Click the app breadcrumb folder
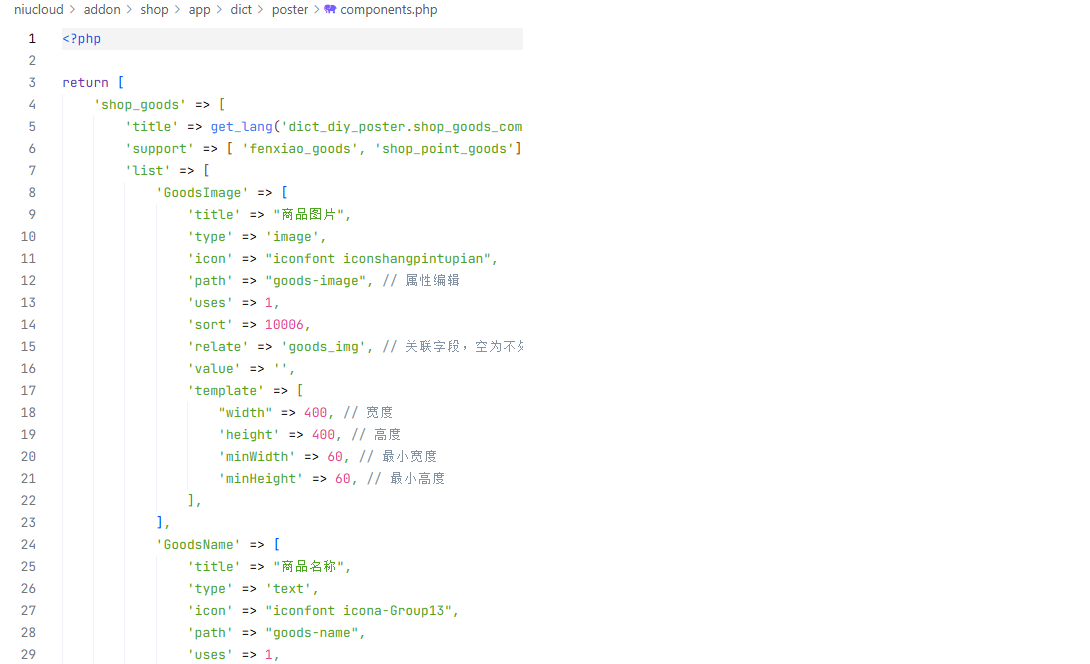The height and width of the screenshot is (664, 1090). pyautogui.click(x=199, y=10)
